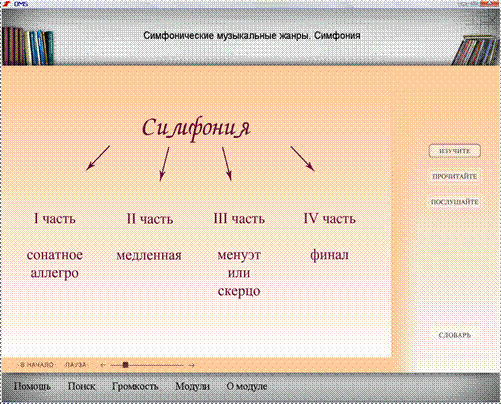Click the финал text
This screenshot has width=501, height=404.
coord(329,255)
